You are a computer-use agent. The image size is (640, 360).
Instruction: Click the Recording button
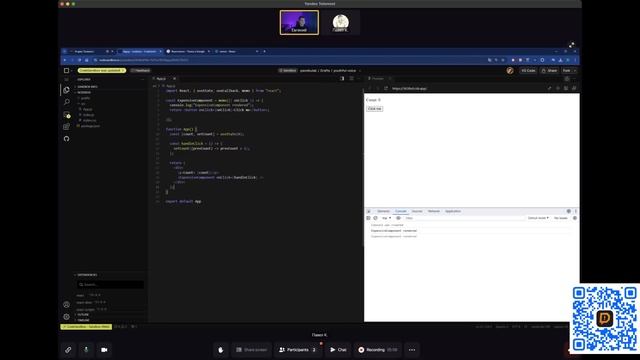tap(378, 350)
